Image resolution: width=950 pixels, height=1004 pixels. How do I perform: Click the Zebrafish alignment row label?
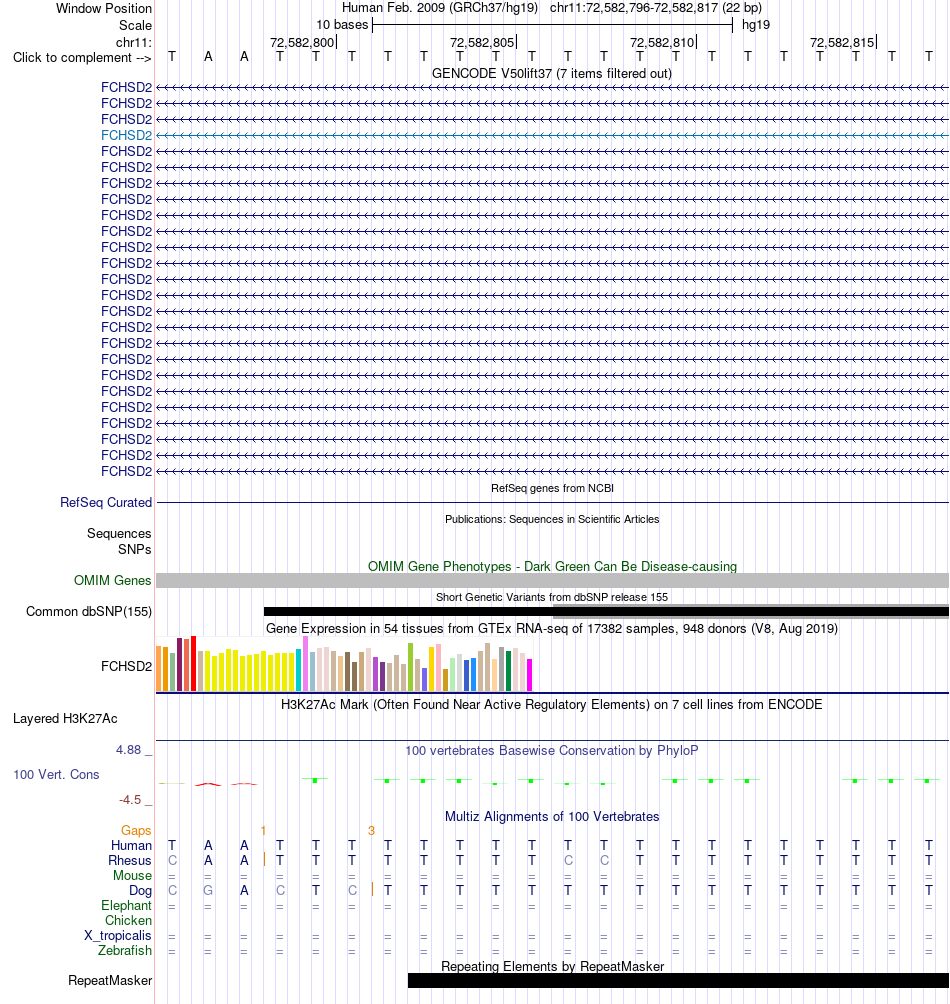(125, 950)
